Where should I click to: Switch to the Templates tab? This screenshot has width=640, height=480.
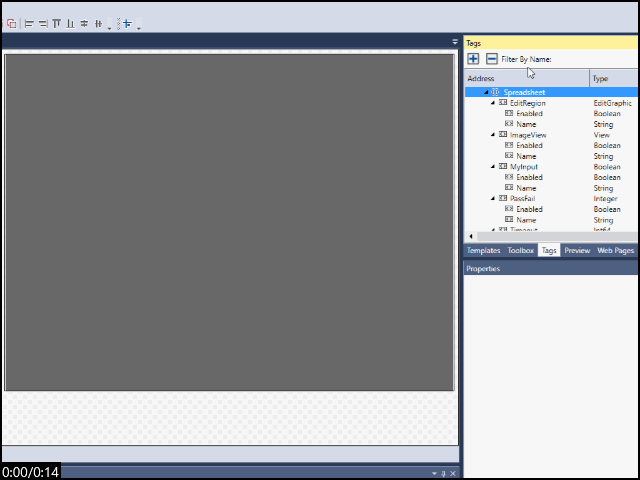[x=483, y=251]
